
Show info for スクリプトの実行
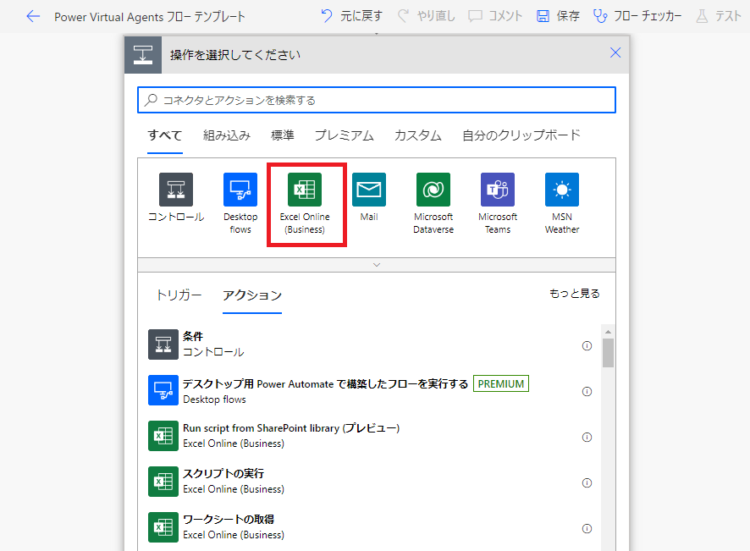click(587, 483)
